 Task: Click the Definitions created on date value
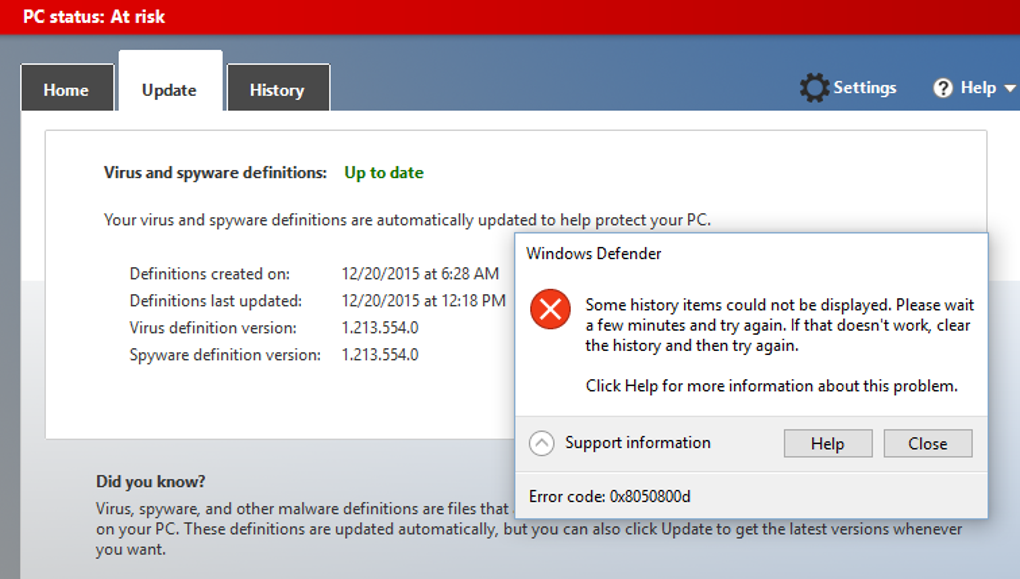pos(420,273)
